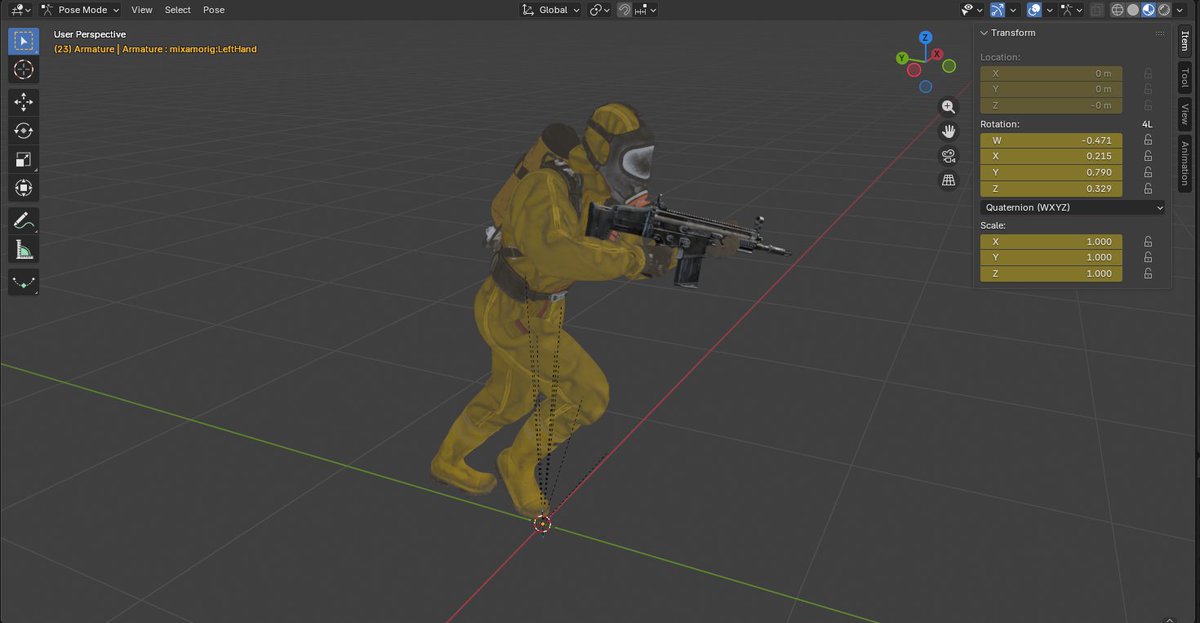Toggle camera view icon
The image size is (1200, 623).
[949, 156]
